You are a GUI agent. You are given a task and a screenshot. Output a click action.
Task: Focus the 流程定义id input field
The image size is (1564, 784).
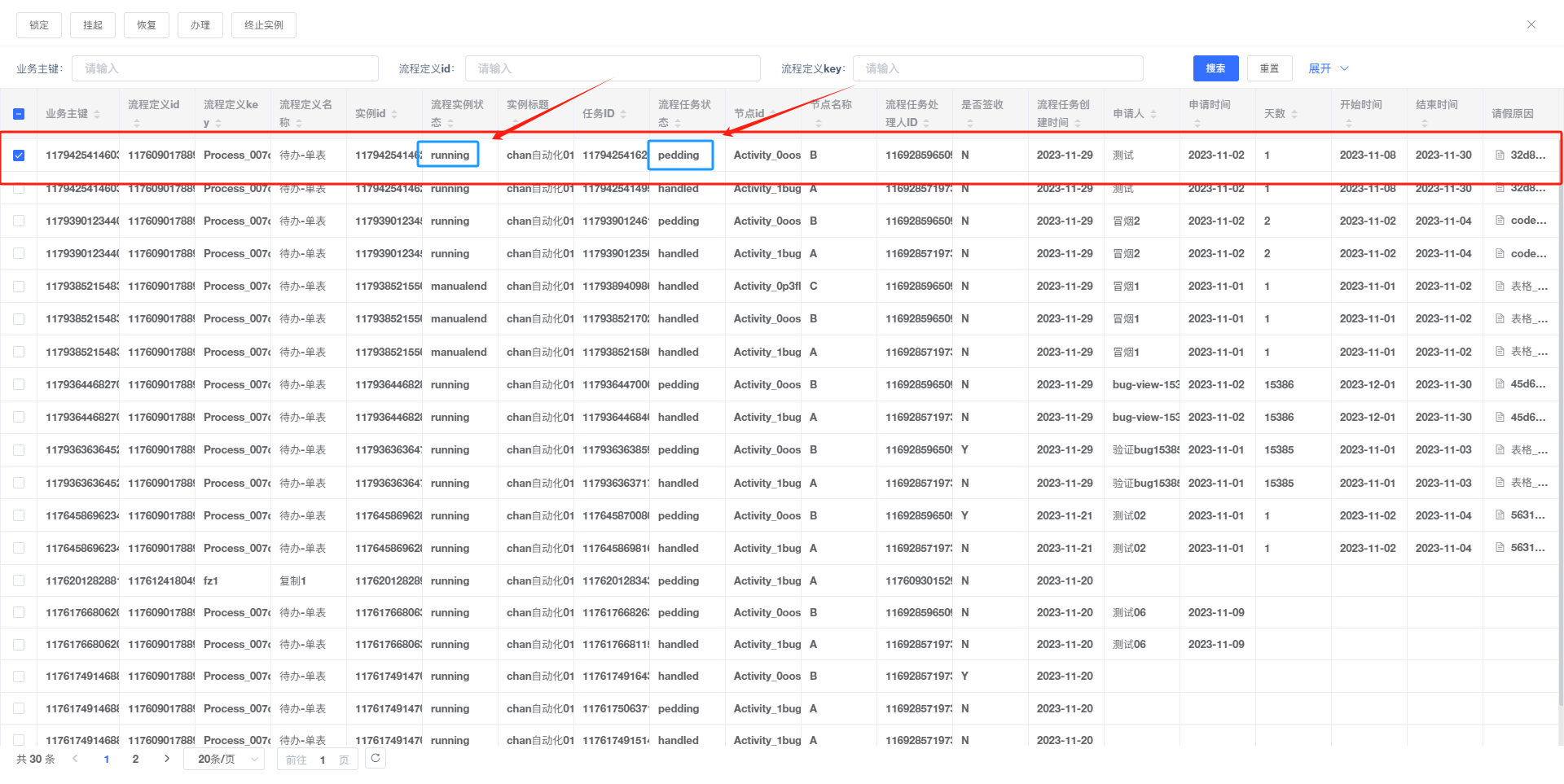612,68
